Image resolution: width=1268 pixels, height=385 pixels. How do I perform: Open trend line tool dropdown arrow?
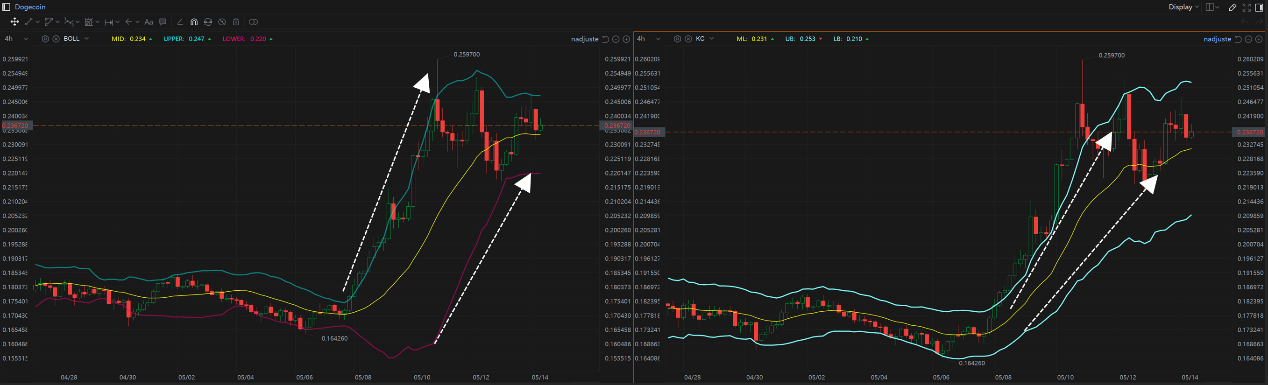[38, 22]
